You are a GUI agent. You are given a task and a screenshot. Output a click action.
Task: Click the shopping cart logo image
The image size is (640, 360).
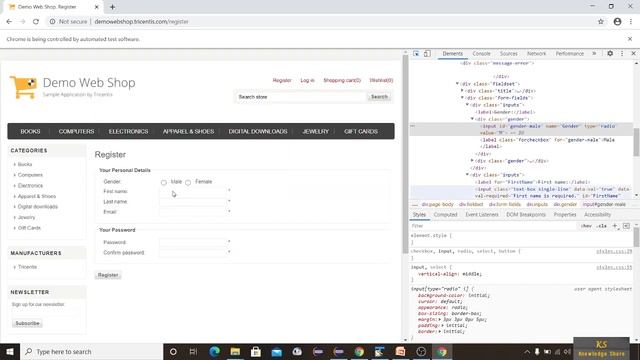coord(23,87)
